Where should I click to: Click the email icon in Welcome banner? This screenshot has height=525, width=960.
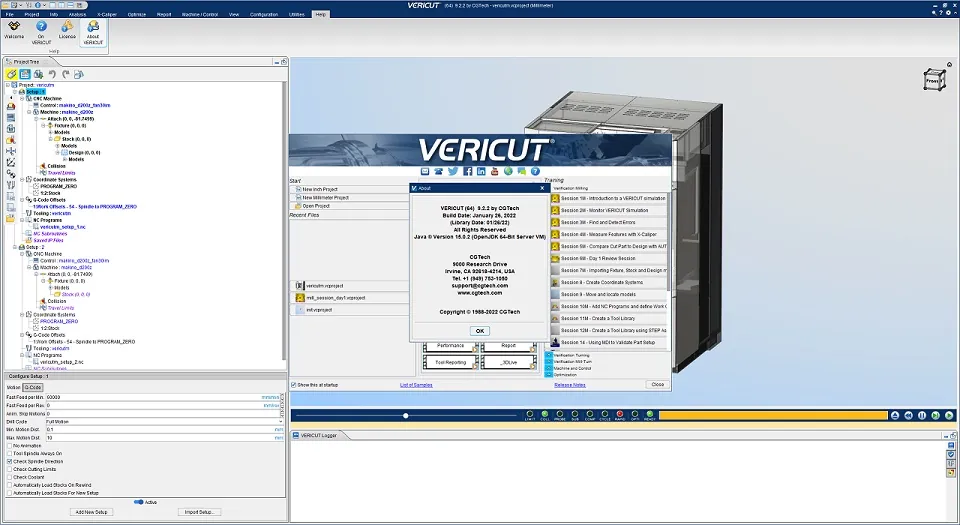click(425, 171)
